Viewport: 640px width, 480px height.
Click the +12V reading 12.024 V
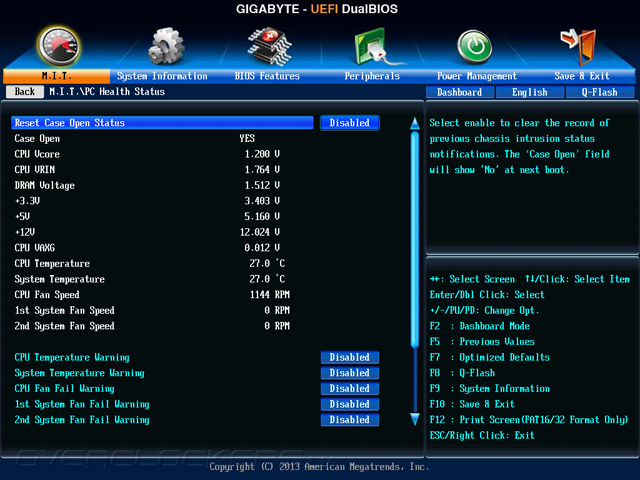[x=260, y=232]
